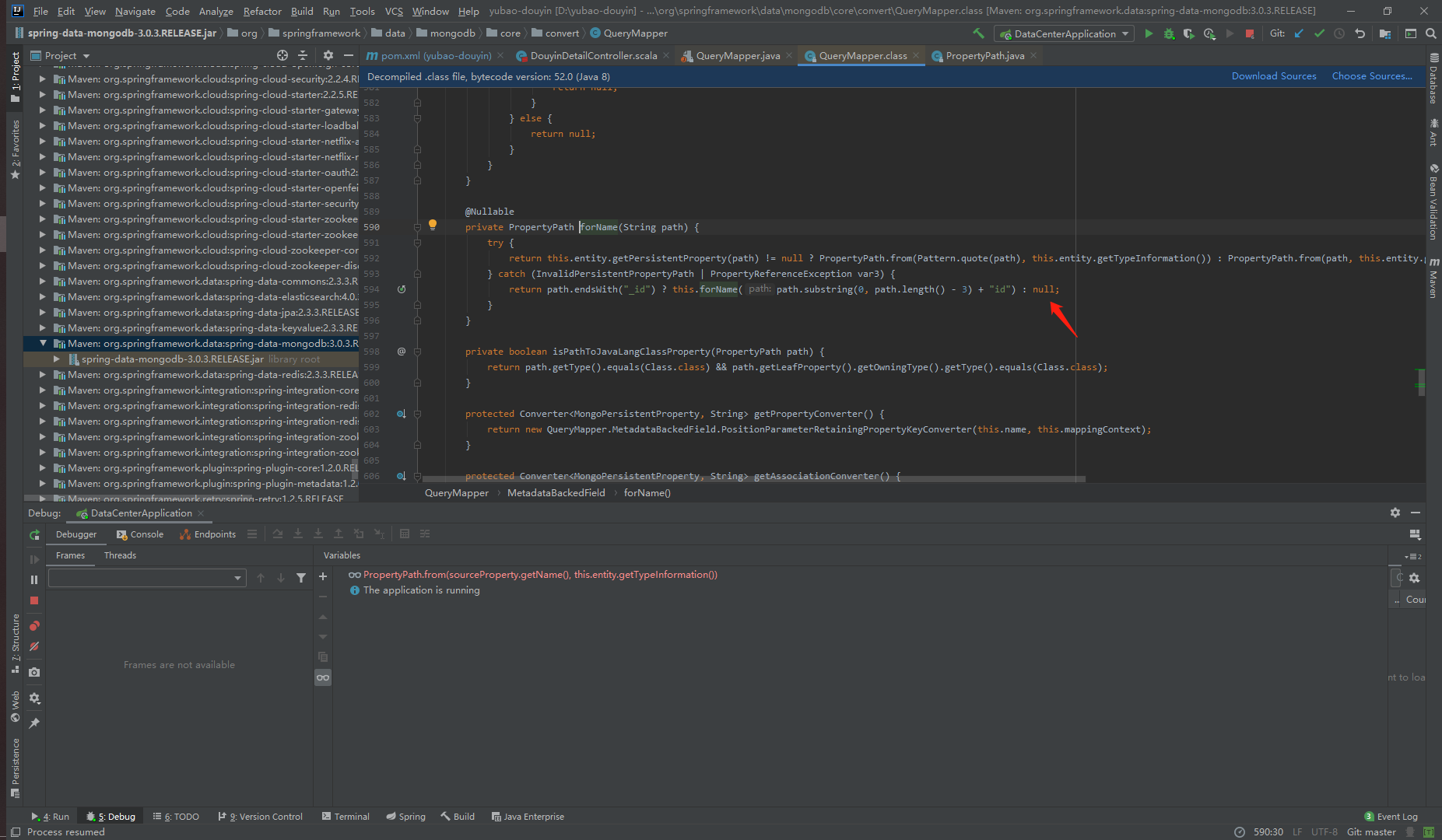Click the Download Sources link
The image size is (1442, 840).
(1274, 76)
